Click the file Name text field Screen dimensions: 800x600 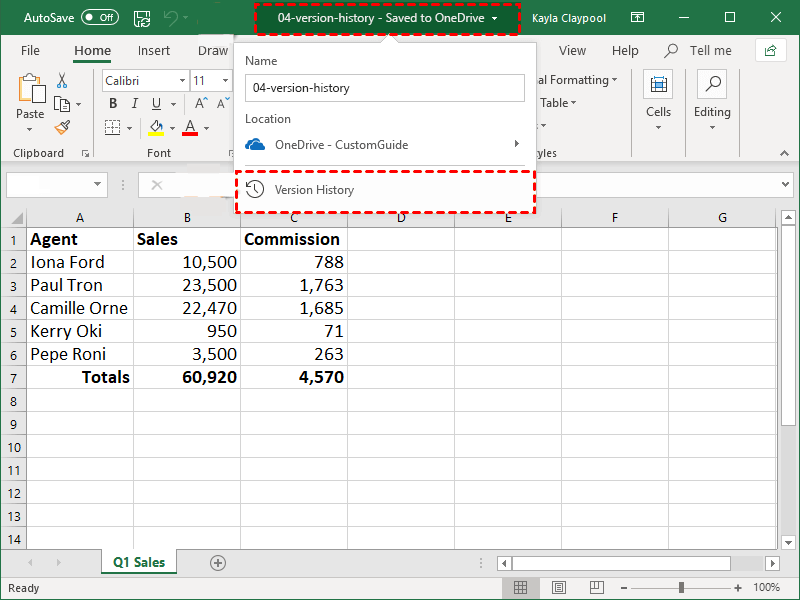tap(385, 88)
